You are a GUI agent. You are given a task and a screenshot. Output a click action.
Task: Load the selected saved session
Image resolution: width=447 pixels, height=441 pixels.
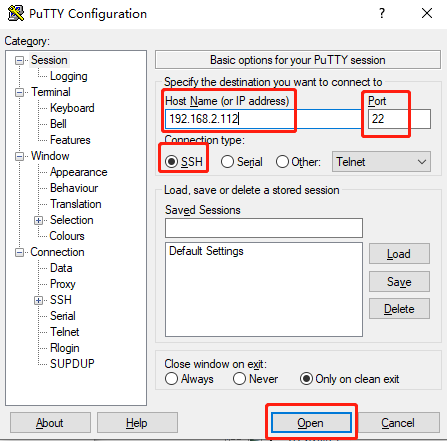399,254
